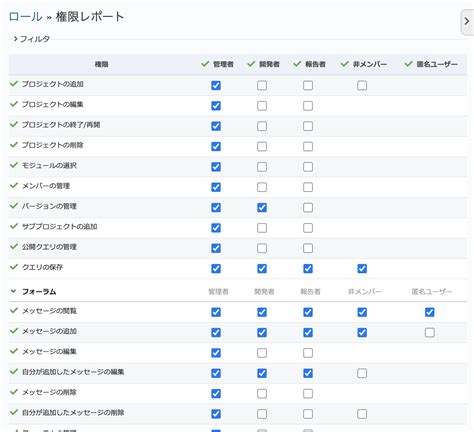Enable 匿名ユーザー checkbox for メッセージの追加
The height and width of the screenshot is (432, 474).
coord(430,332)
